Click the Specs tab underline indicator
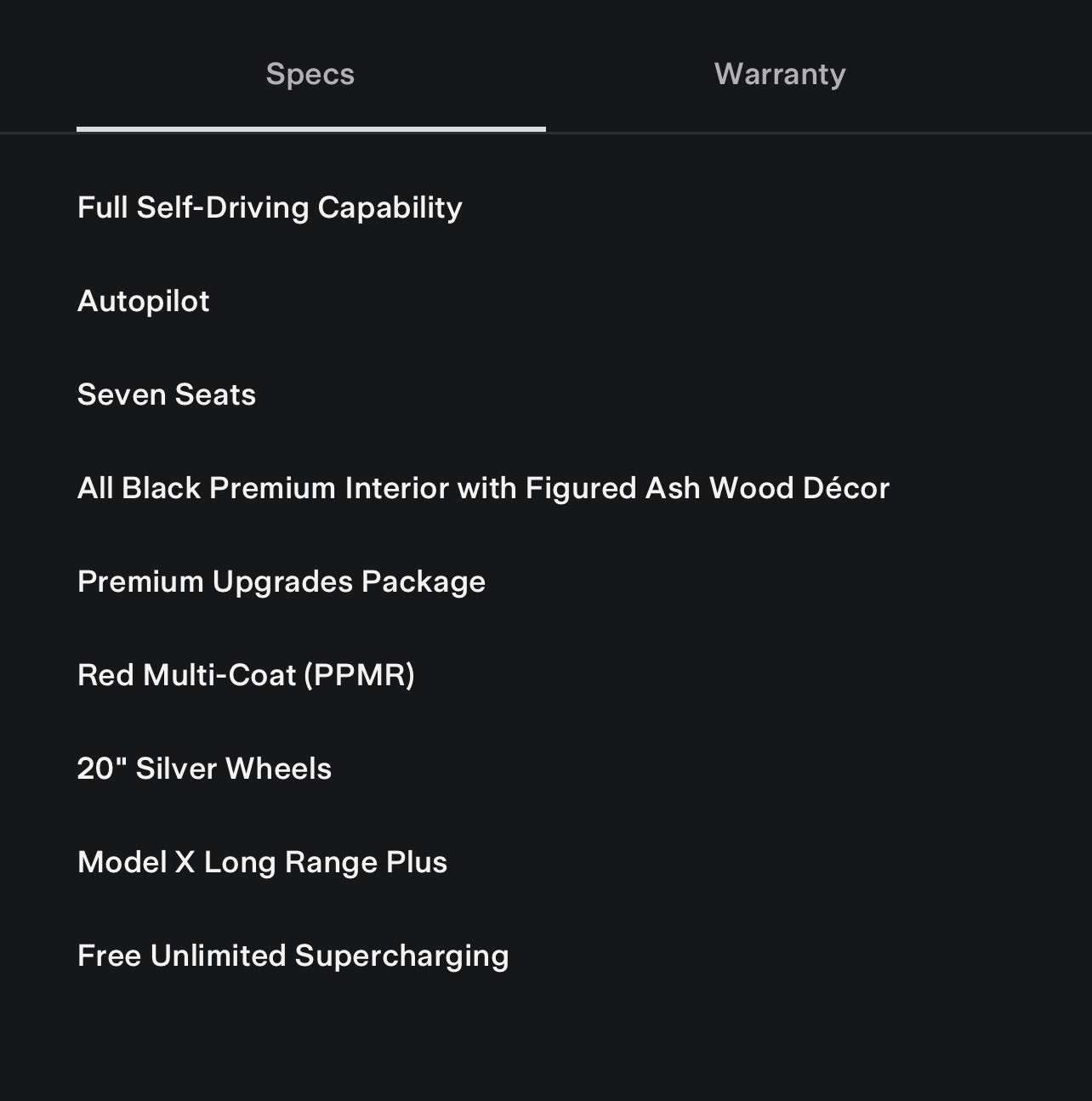1092x1101 pixels. point(310,129)
